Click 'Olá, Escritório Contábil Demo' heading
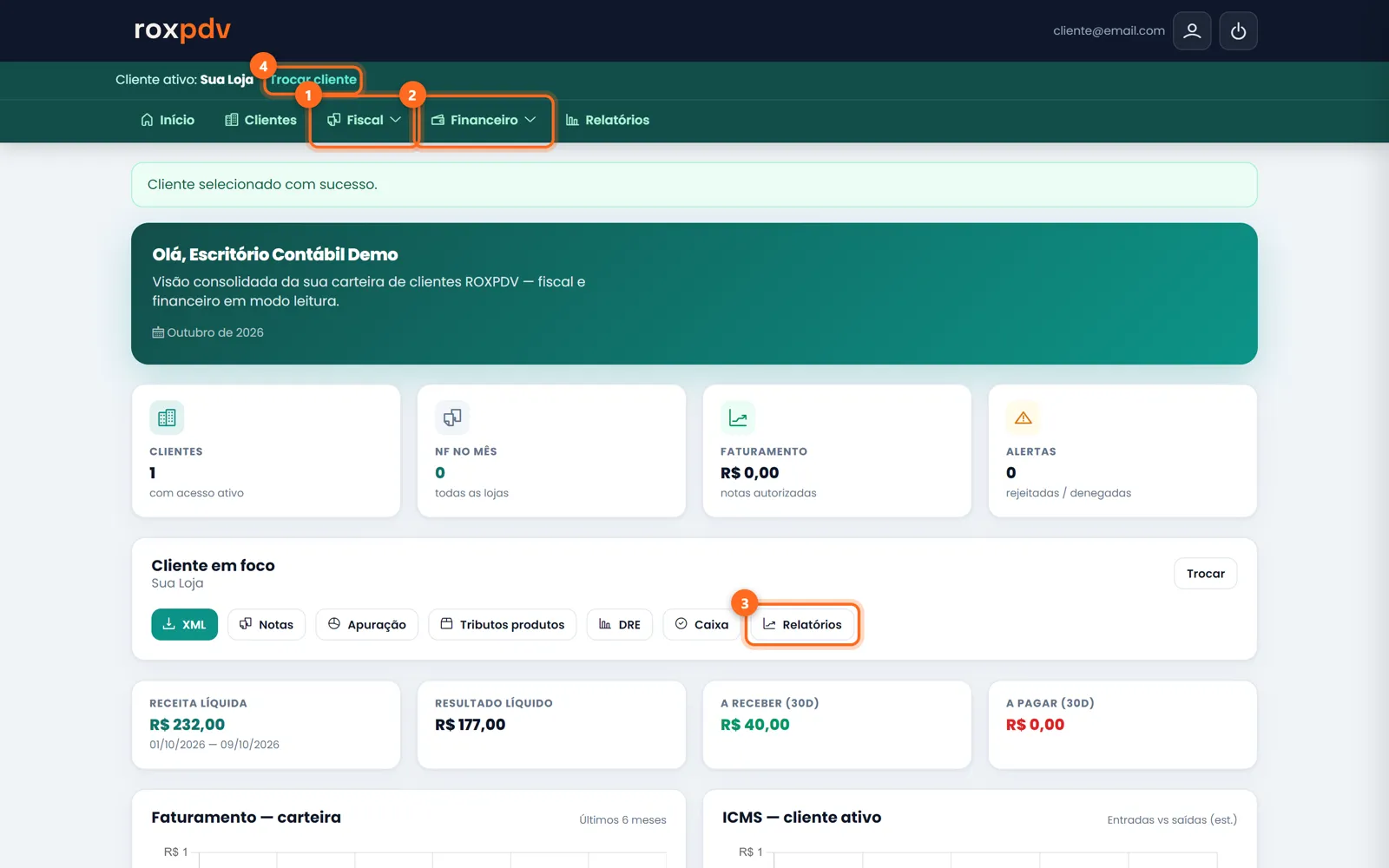1389x868 pixels. click(275, 254)
